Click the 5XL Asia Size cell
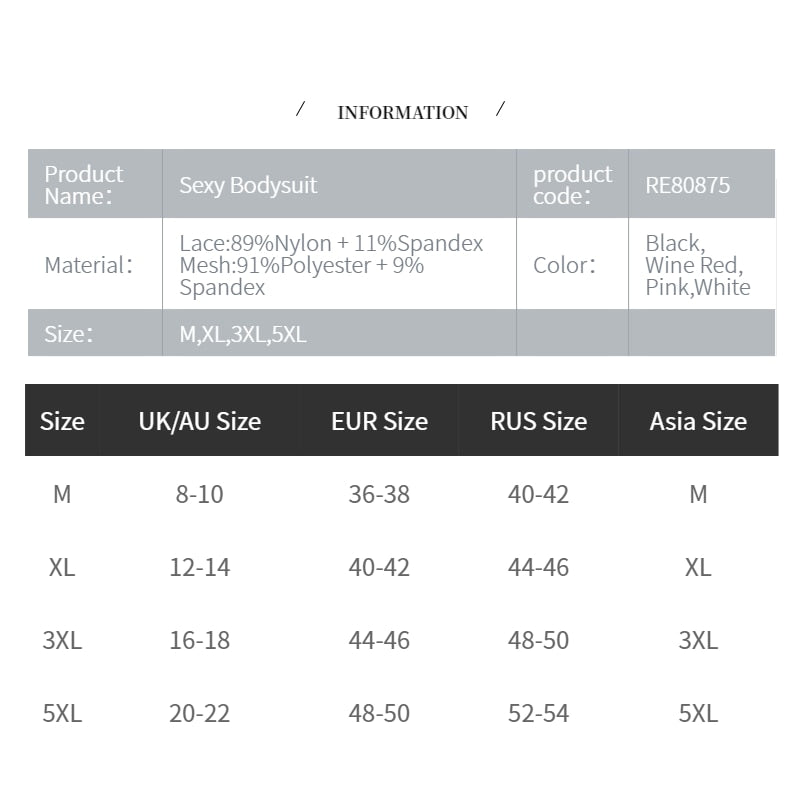Image resolution: width=800 pixels, height=800 pixels. coord(698,713)
